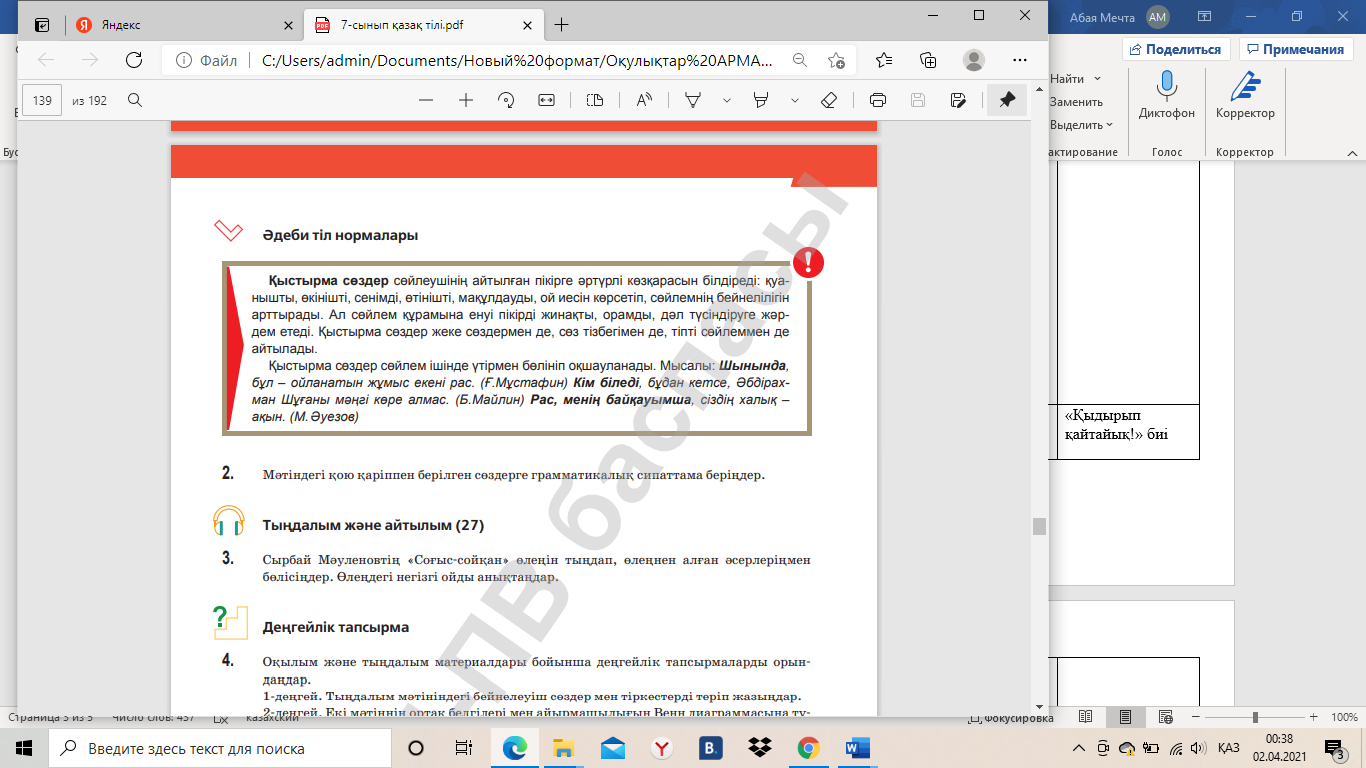Open the Windows Start menu

point(24,748)
